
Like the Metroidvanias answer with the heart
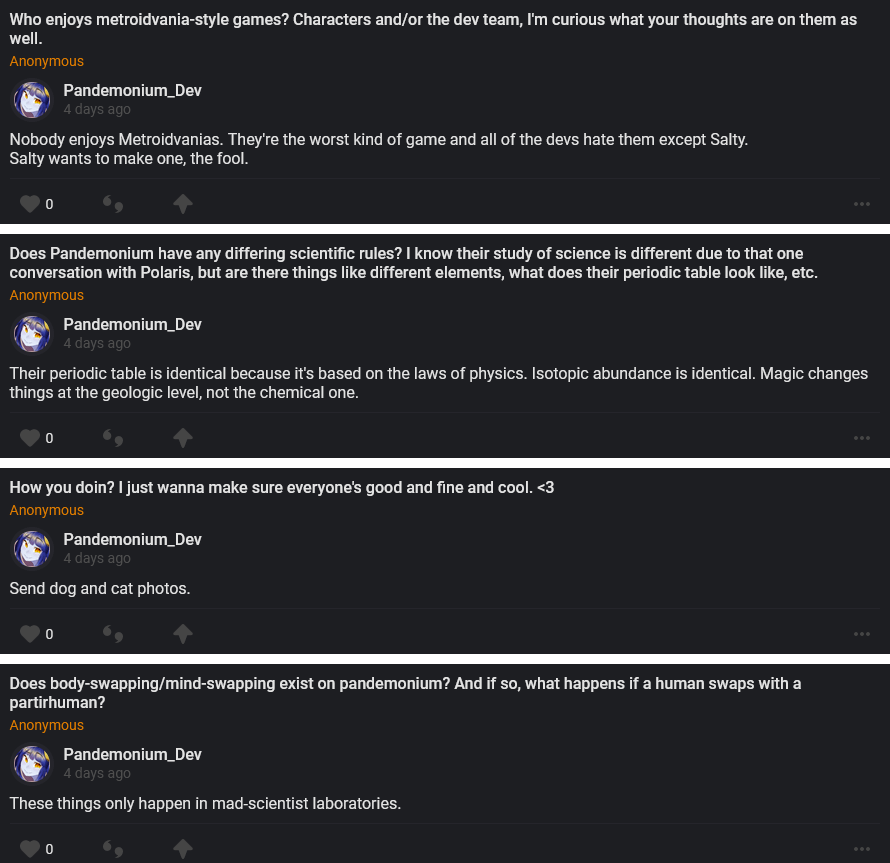30,204
